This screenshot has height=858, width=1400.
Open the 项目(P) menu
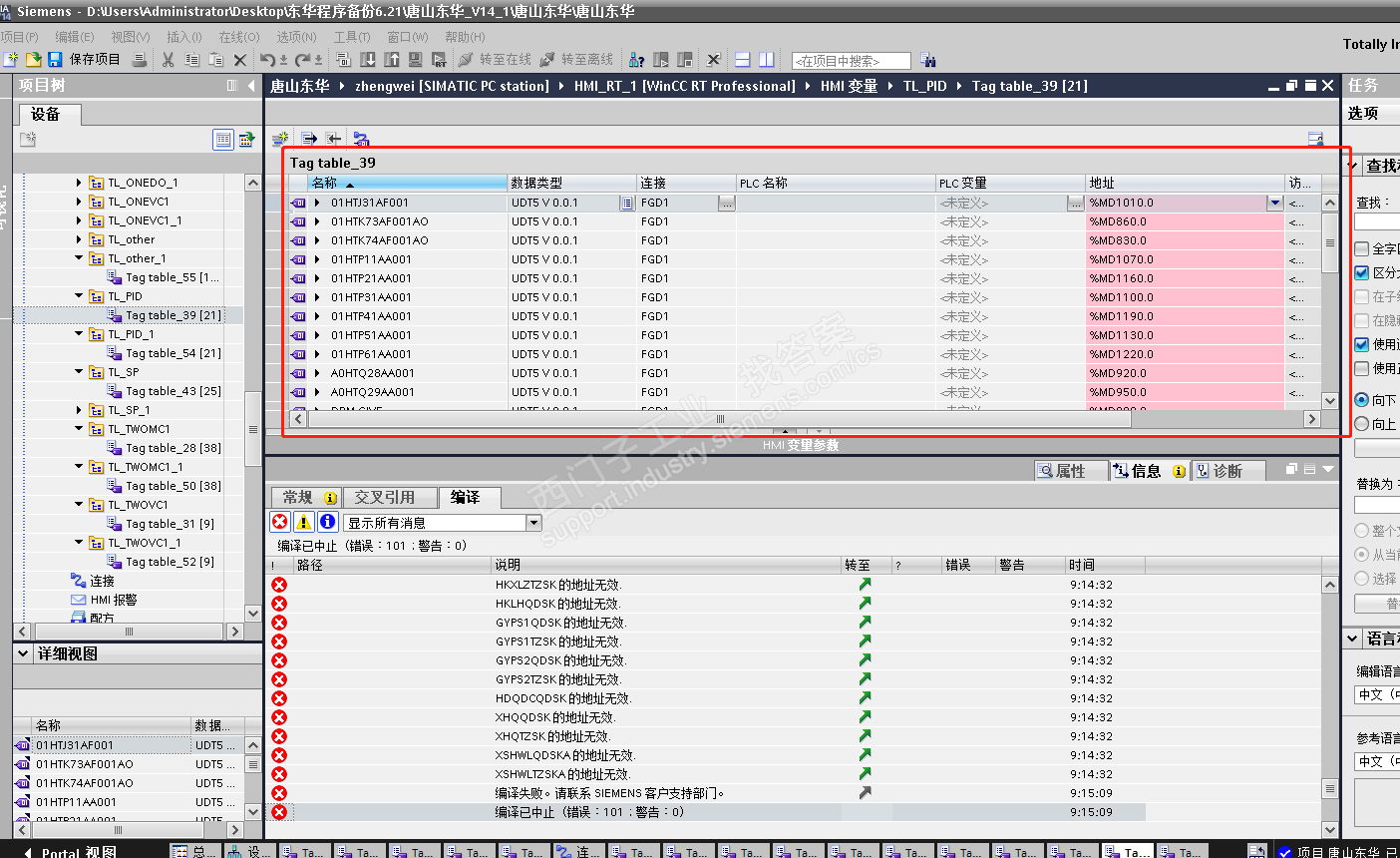tap(19, 37)
